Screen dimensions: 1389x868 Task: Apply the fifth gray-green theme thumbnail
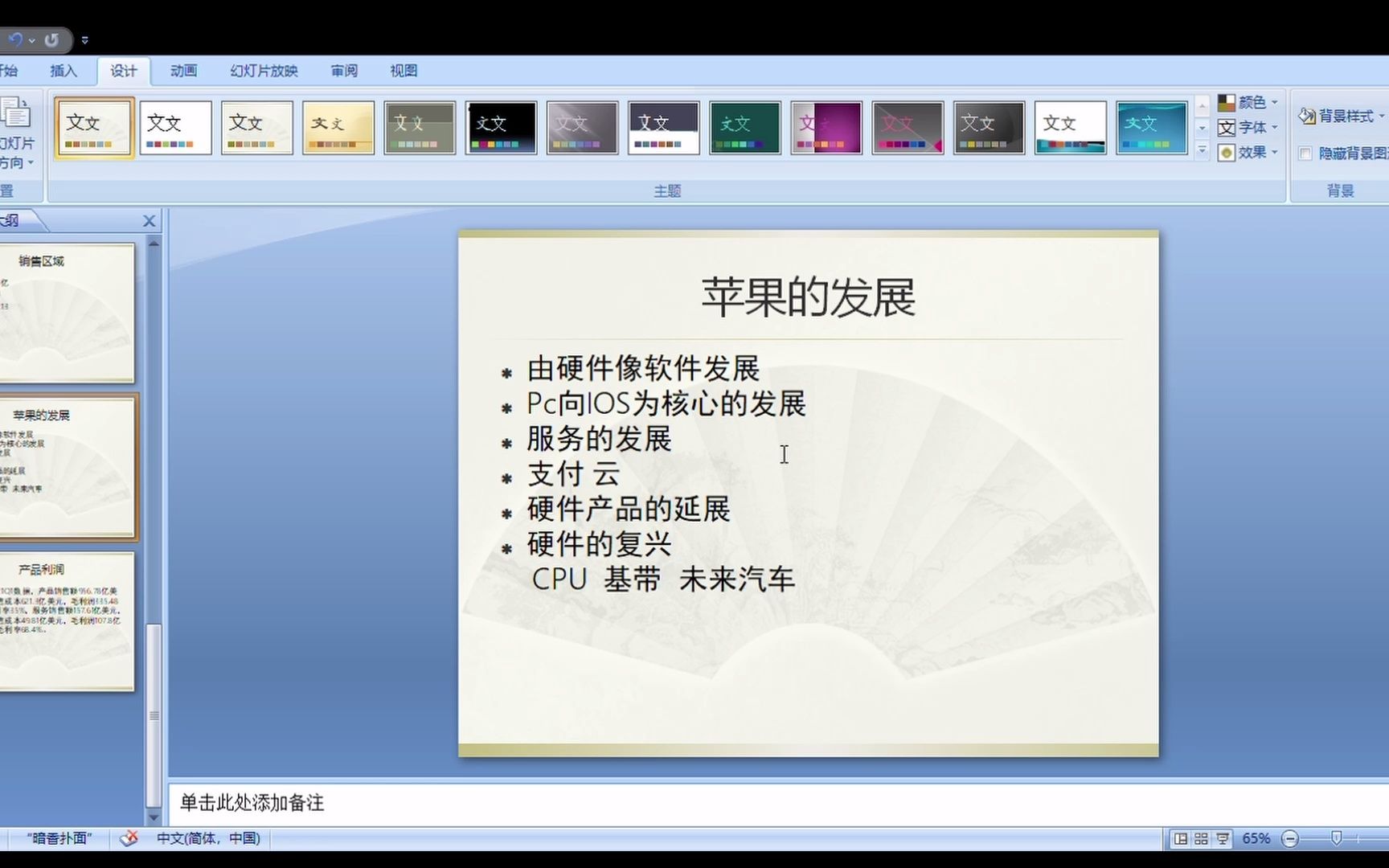coord(420,127)
